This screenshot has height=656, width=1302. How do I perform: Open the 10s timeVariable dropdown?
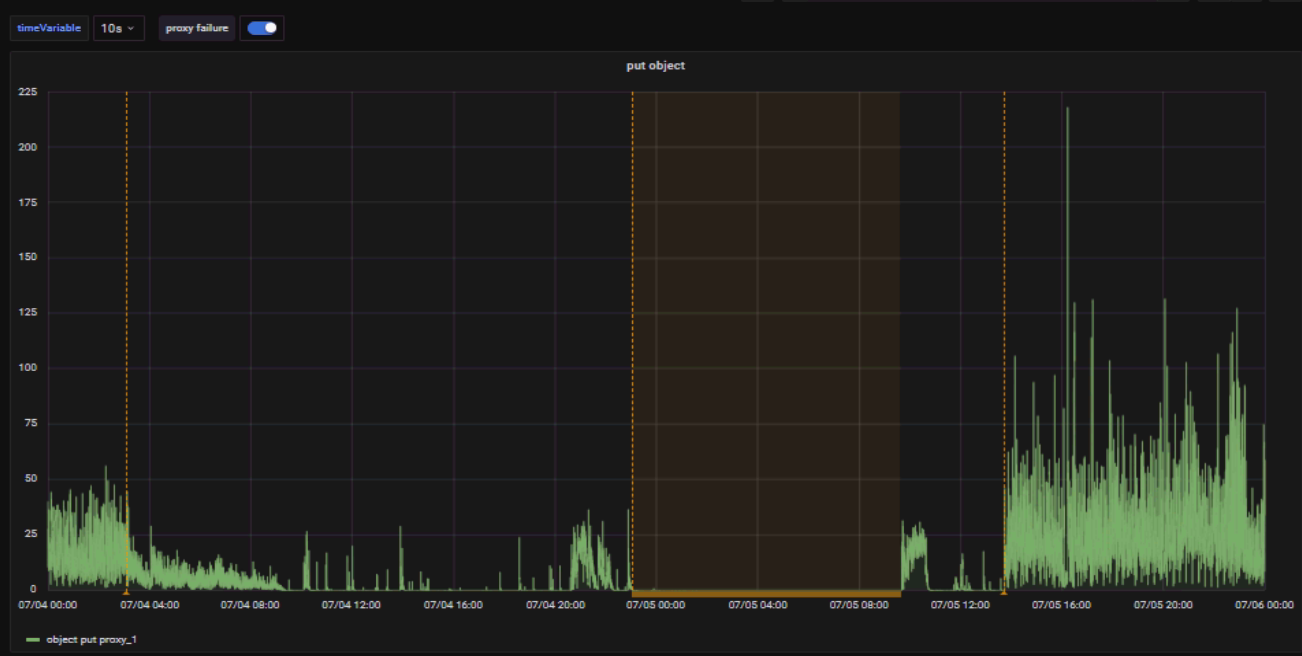pos(119,28)
